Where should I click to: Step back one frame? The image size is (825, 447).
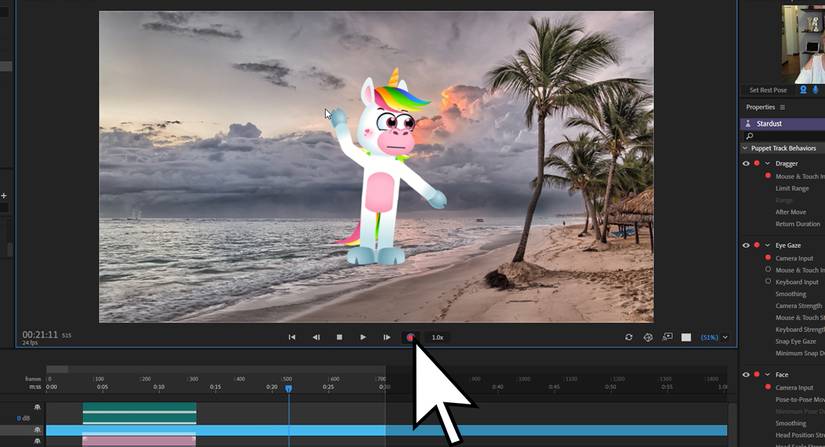(316, 337)
